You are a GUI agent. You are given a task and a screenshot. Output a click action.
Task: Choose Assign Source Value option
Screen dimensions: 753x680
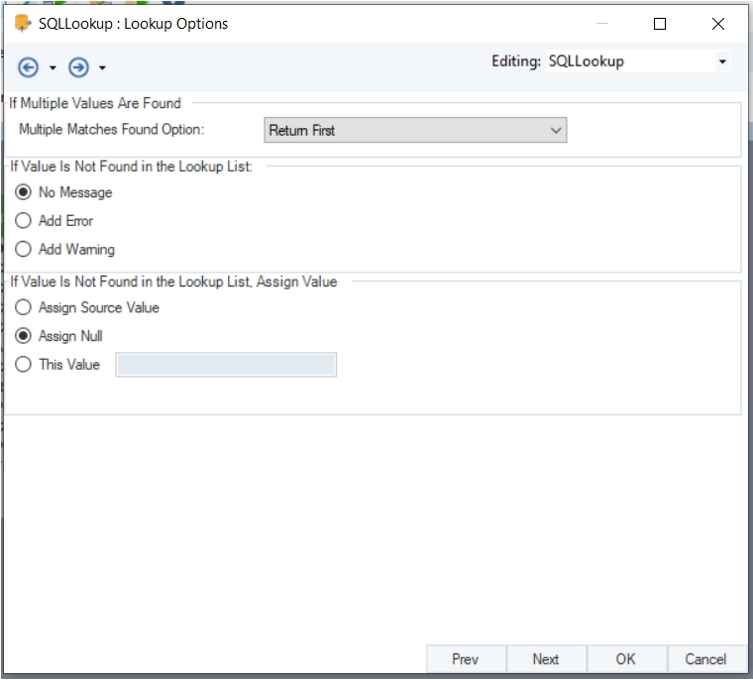23,307
